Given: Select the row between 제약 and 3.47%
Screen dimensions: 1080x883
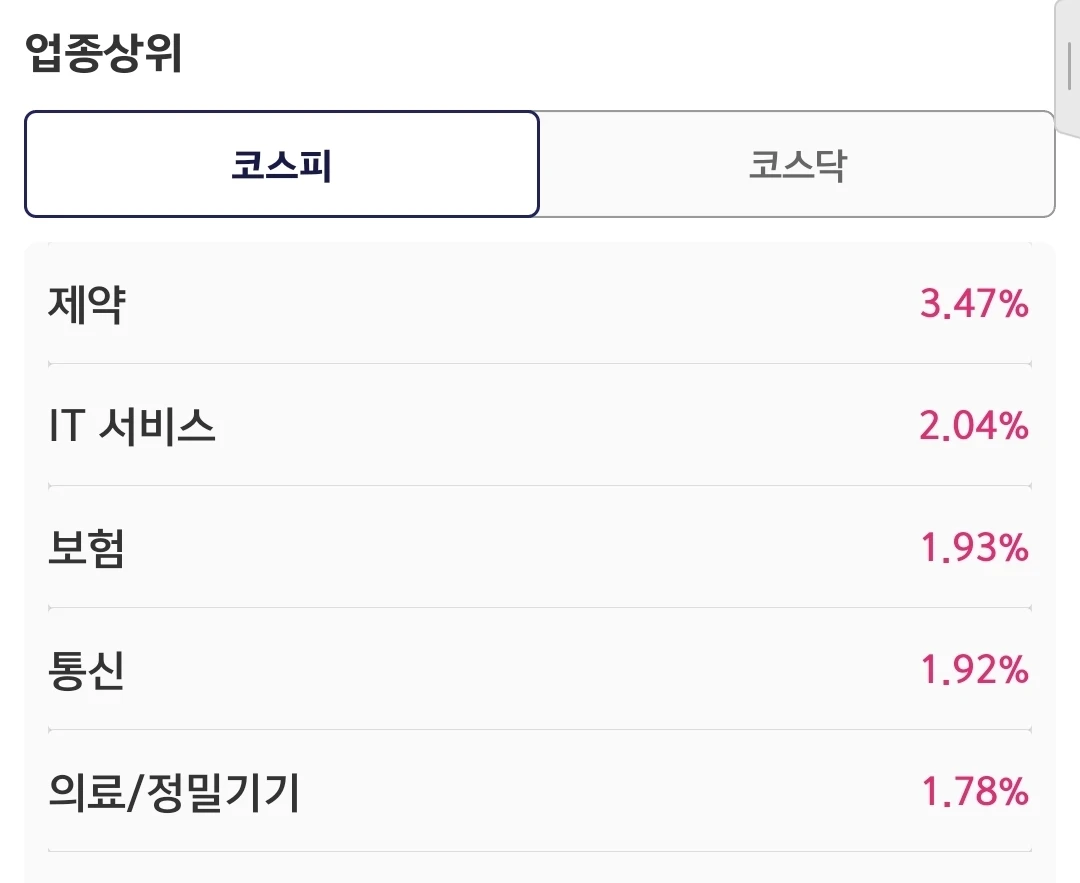Looking at the screenshot, I should click(540, 304).
